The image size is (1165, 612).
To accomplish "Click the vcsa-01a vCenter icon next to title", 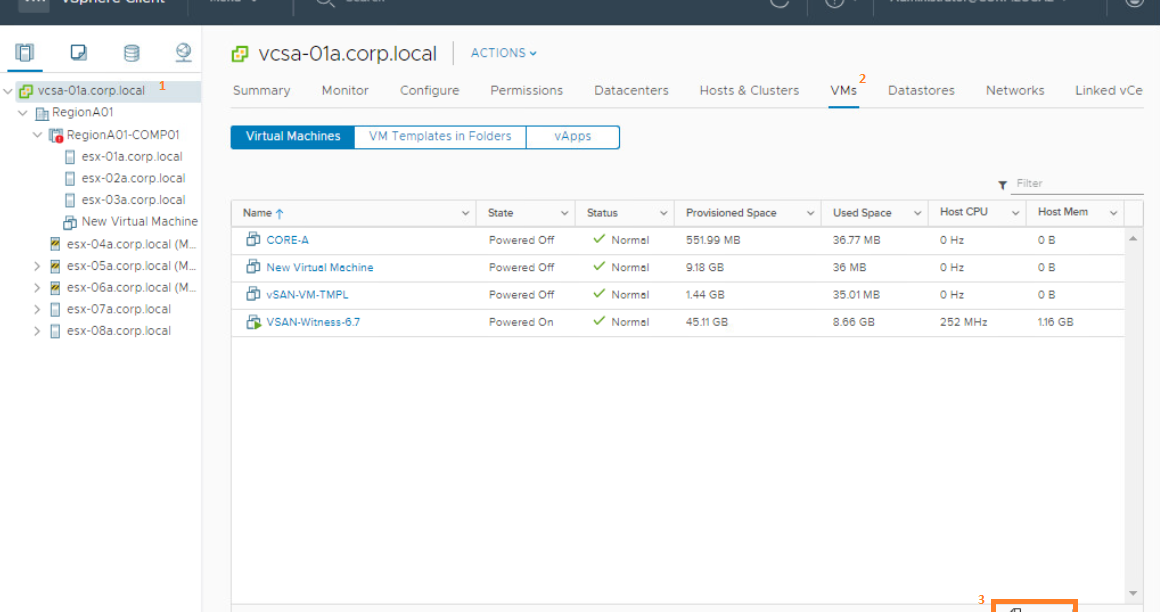I will (x=239, y=53).
